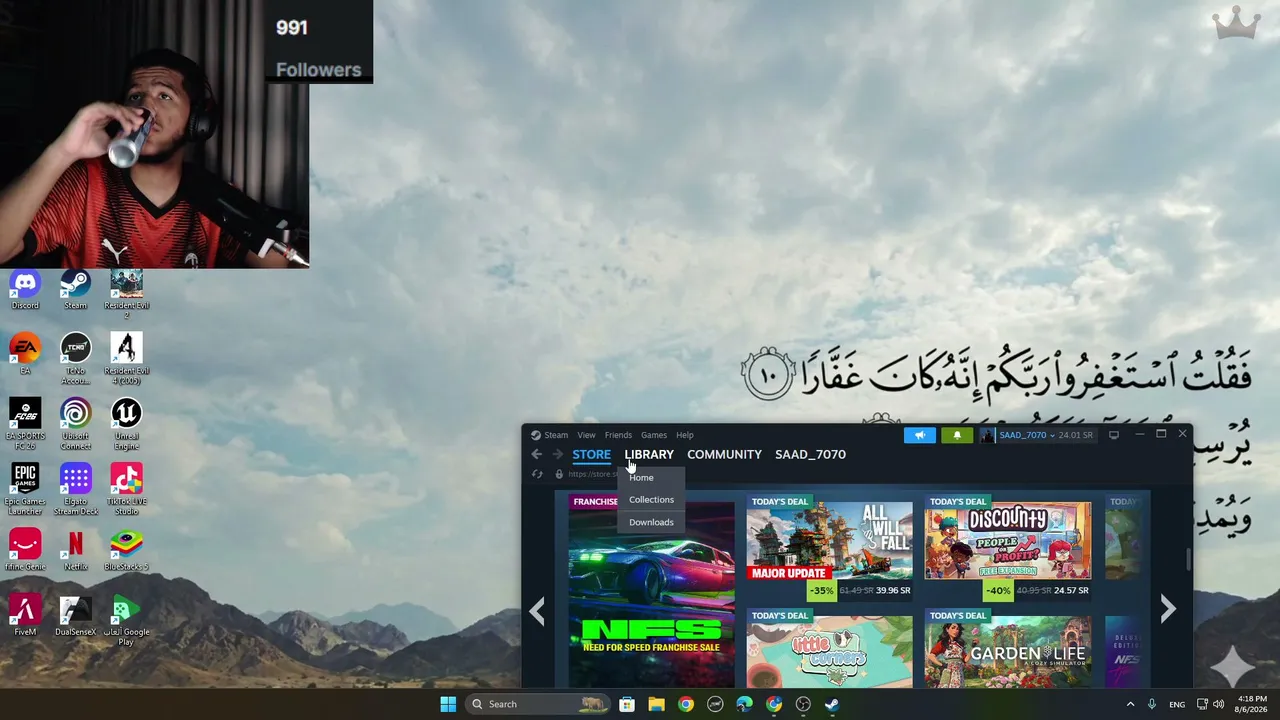Select Home from the Library dropdown
Viewport: 1280px width, 720px height.
coord(651,477)
